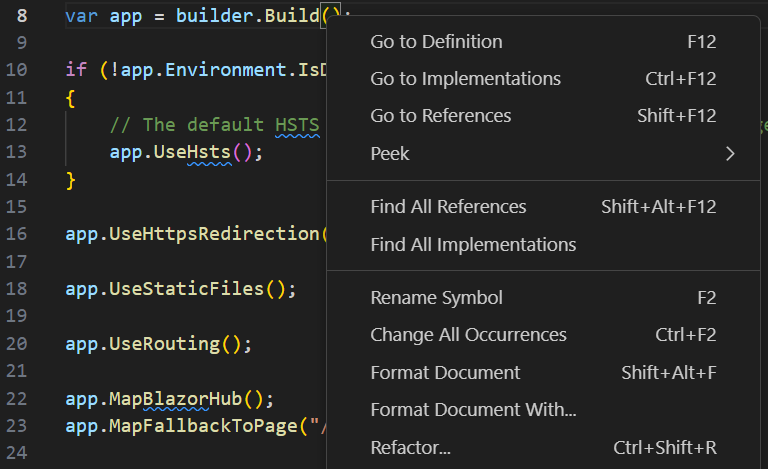Click Go to References option
Viewport: 768px width, 469px height.
pos(440,116)
